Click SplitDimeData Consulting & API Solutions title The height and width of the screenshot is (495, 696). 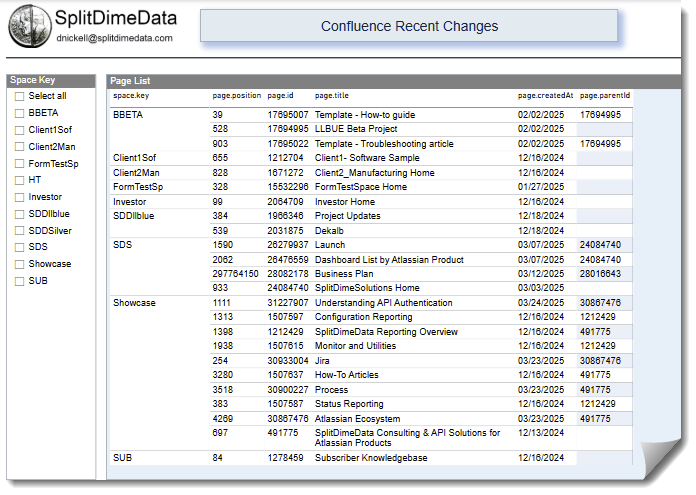point(407,438)
